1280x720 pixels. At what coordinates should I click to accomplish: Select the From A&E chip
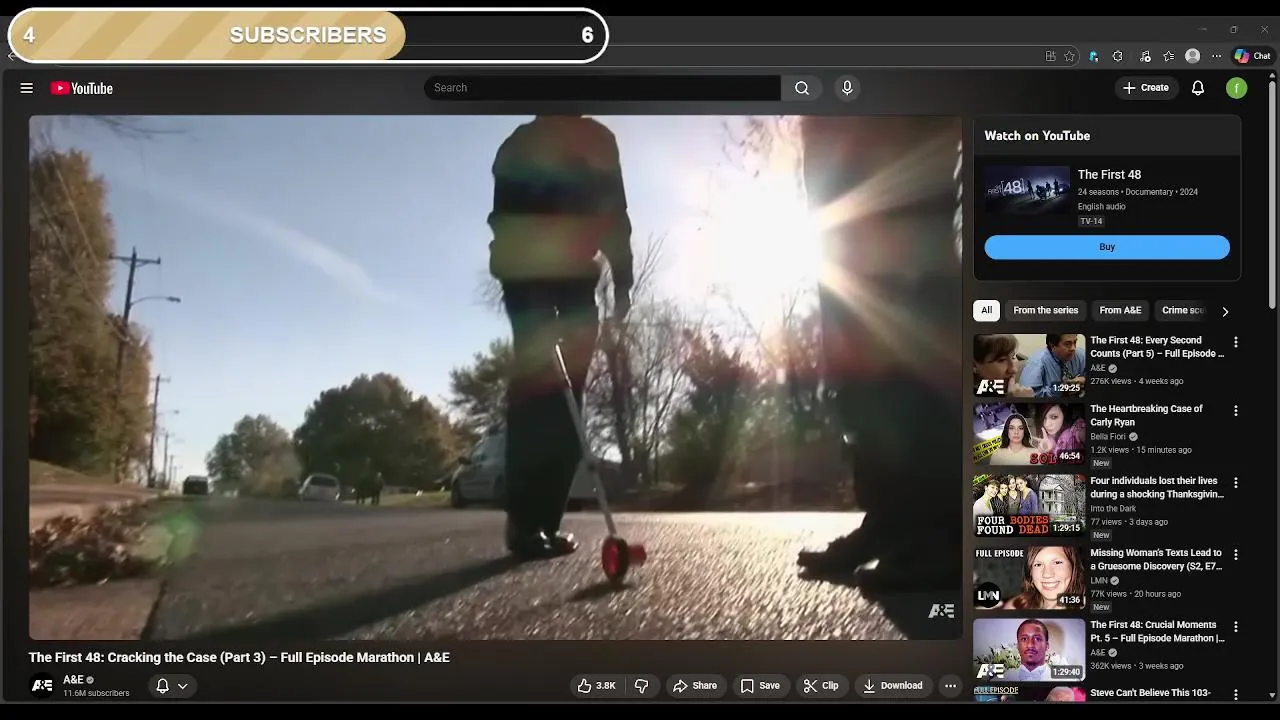tap(1120, 310)
